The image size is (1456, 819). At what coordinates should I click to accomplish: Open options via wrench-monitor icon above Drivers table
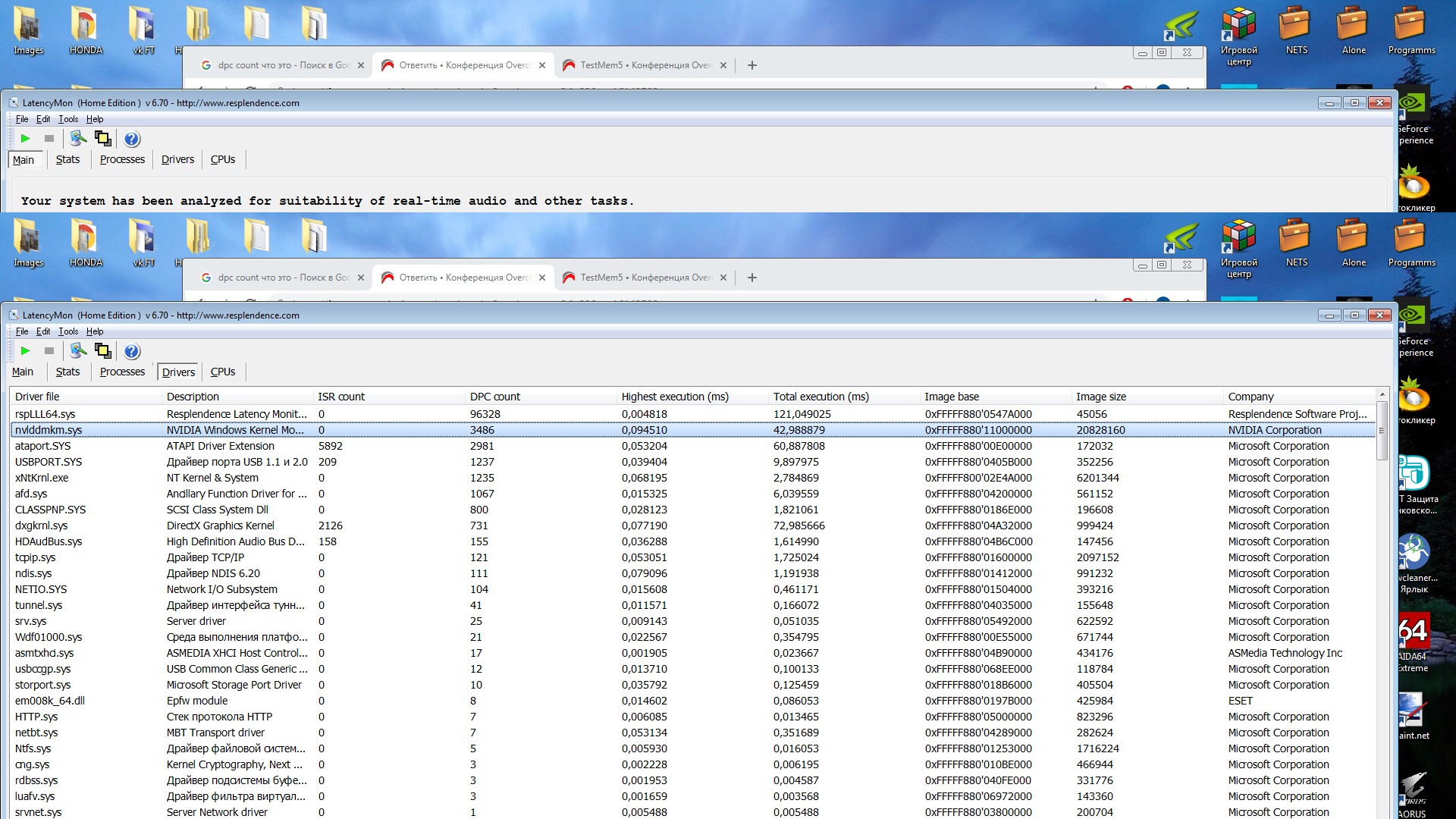coord(77,351)
